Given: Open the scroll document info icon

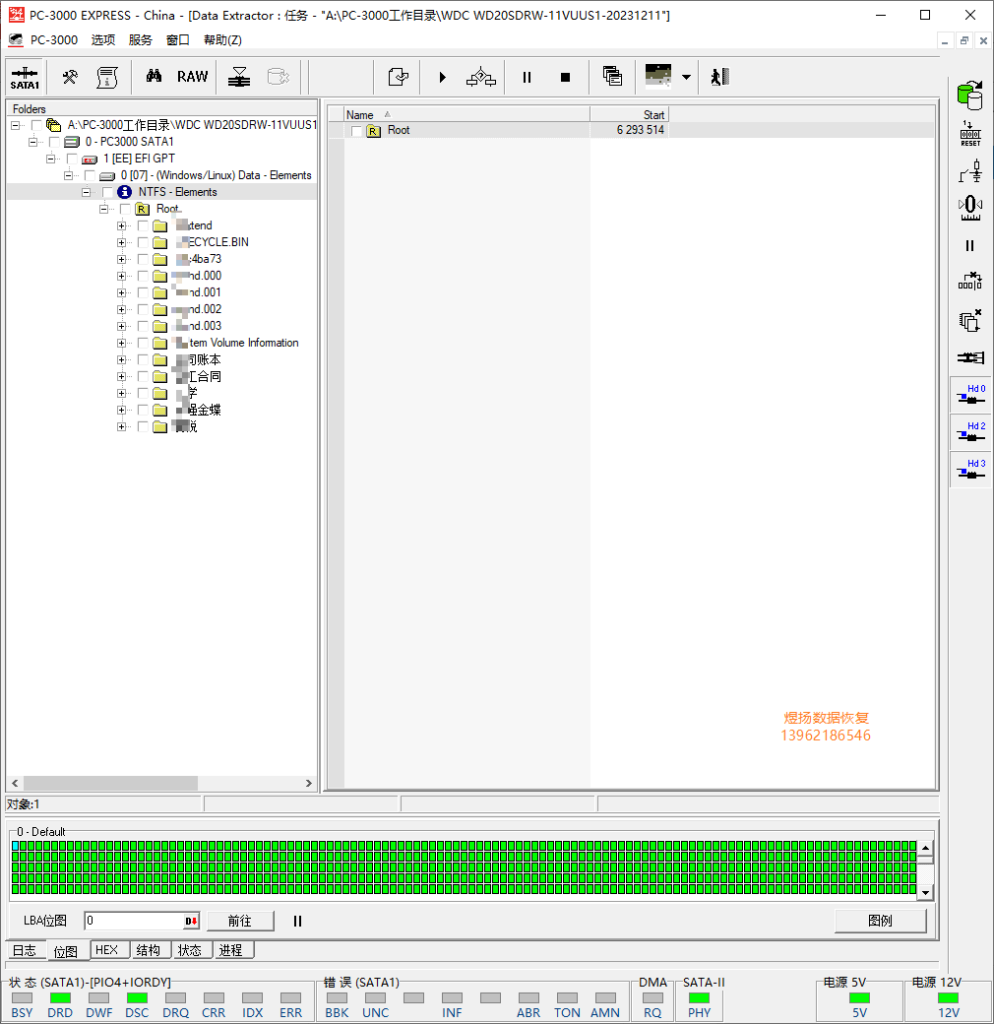Looking at the screenshot, I should coord(107,77).
